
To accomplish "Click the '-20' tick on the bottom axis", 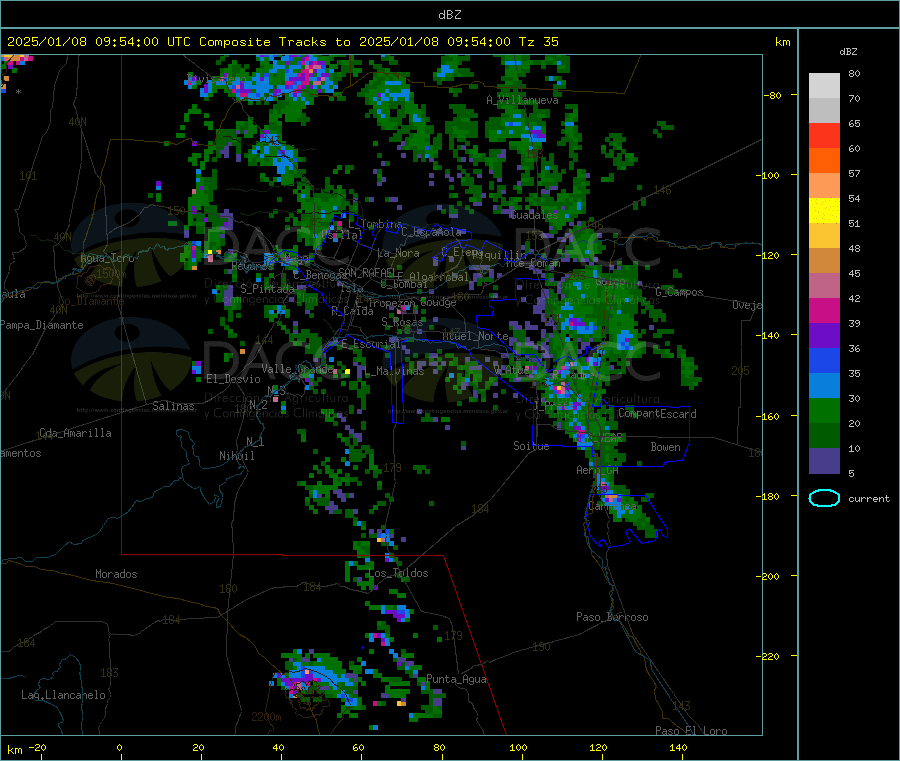I will point(38,747).
